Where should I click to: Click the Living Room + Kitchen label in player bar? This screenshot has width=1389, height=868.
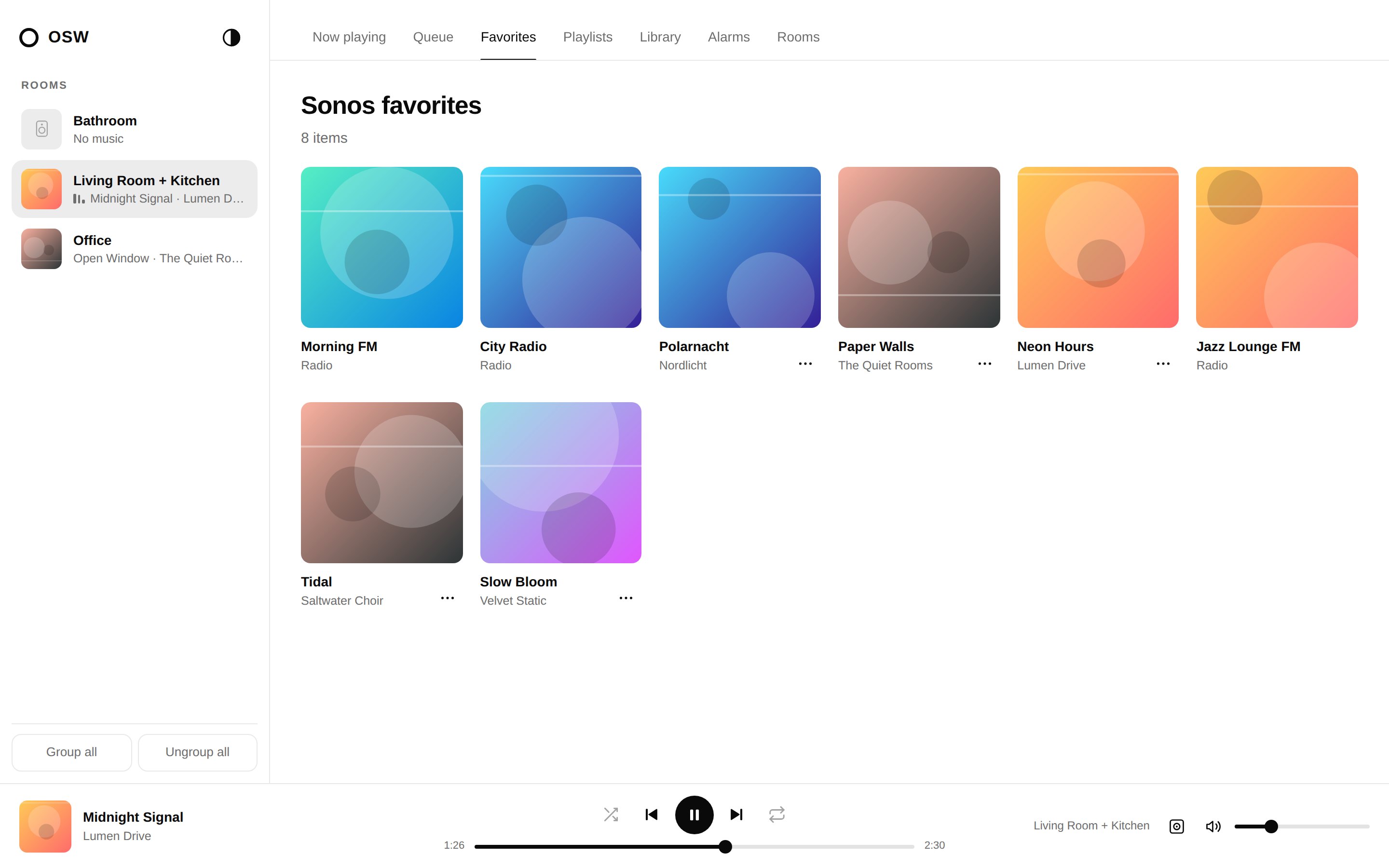1092,826
